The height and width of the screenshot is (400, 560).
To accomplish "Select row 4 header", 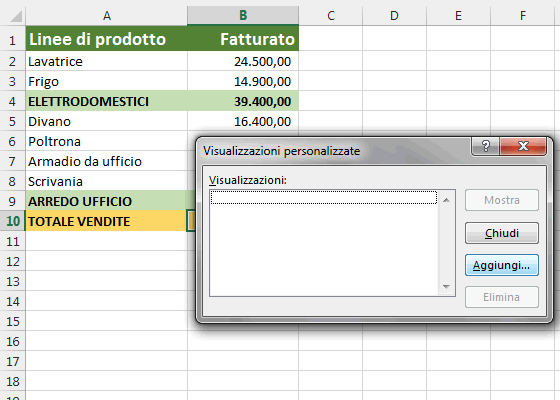I will (12, 101).
